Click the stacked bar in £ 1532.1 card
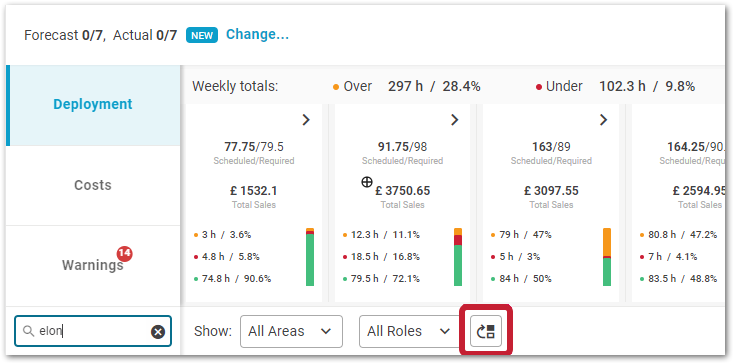 [310, 257]
